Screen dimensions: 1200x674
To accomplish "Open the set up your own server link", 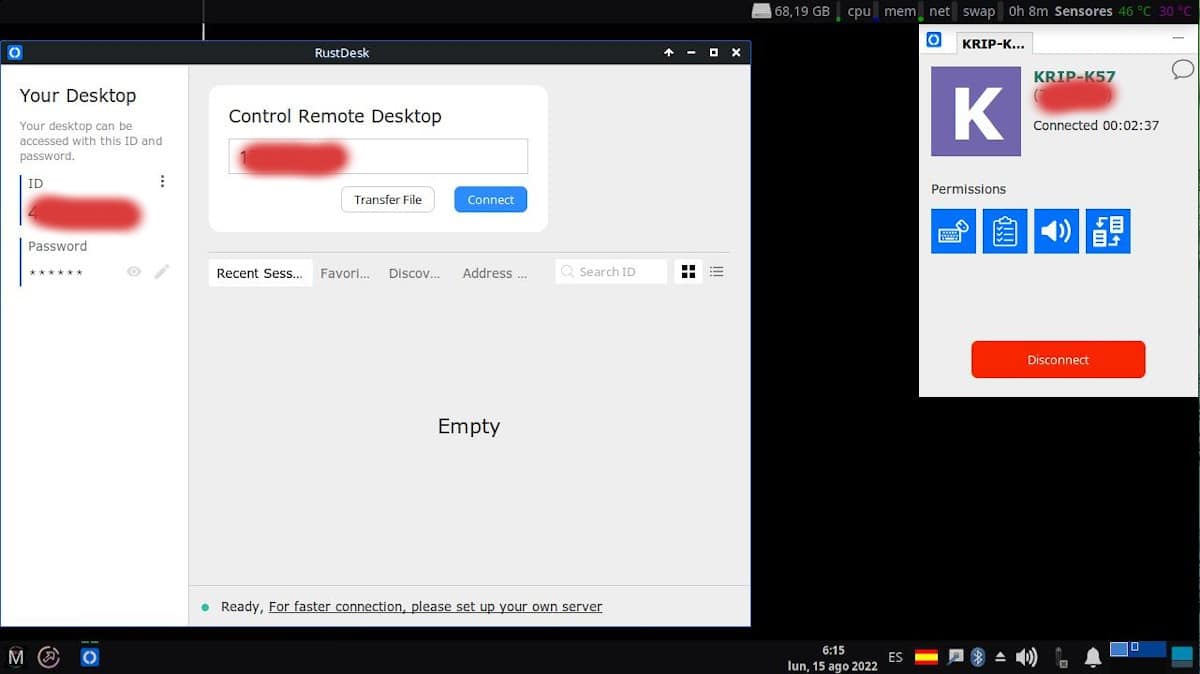I will pos(436,607).
